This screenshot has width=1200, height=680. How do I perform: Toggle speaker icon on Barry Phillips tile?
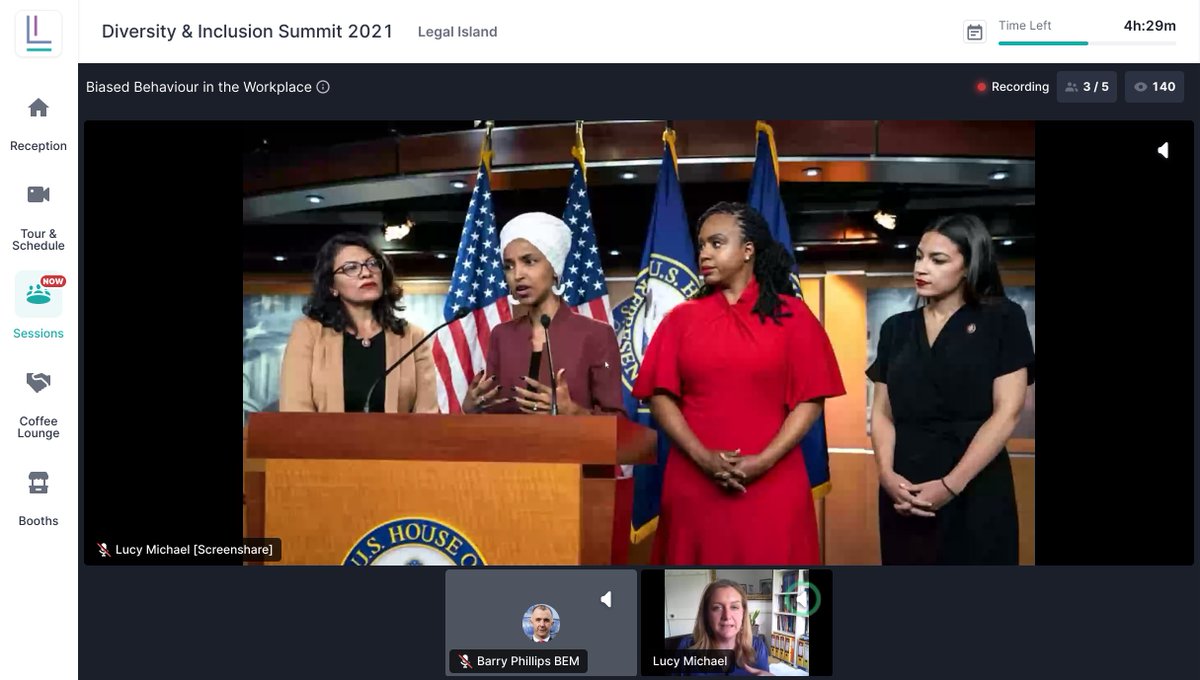point(606,599)
